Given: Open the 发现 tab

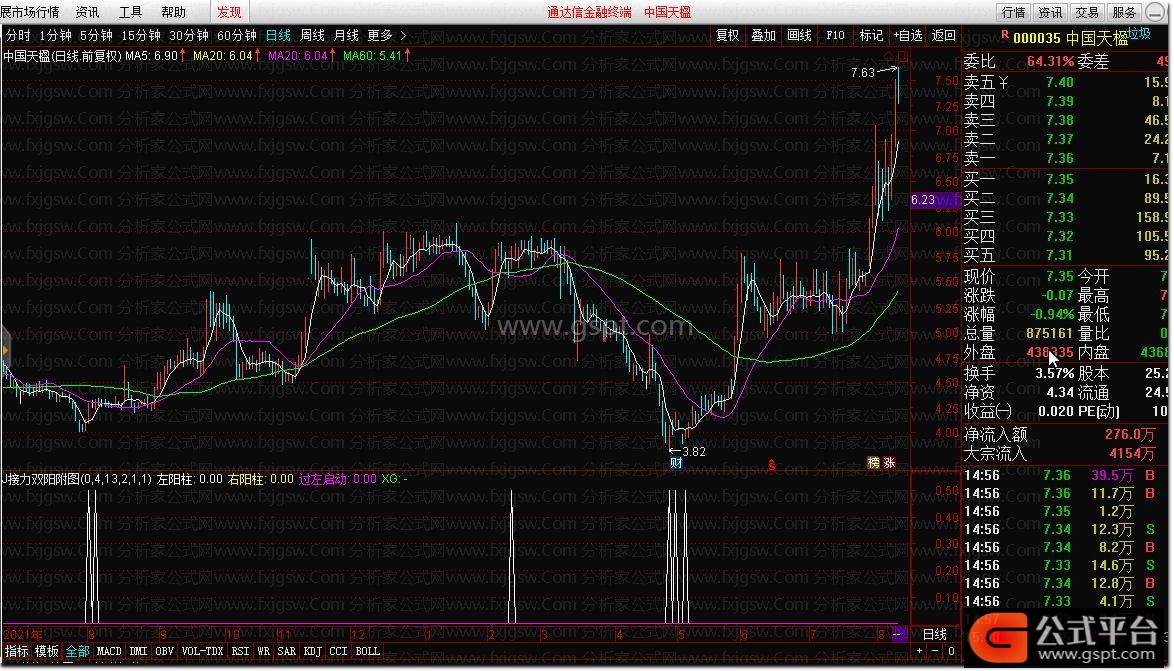Looking at the screenshot, I should point(229,12).
